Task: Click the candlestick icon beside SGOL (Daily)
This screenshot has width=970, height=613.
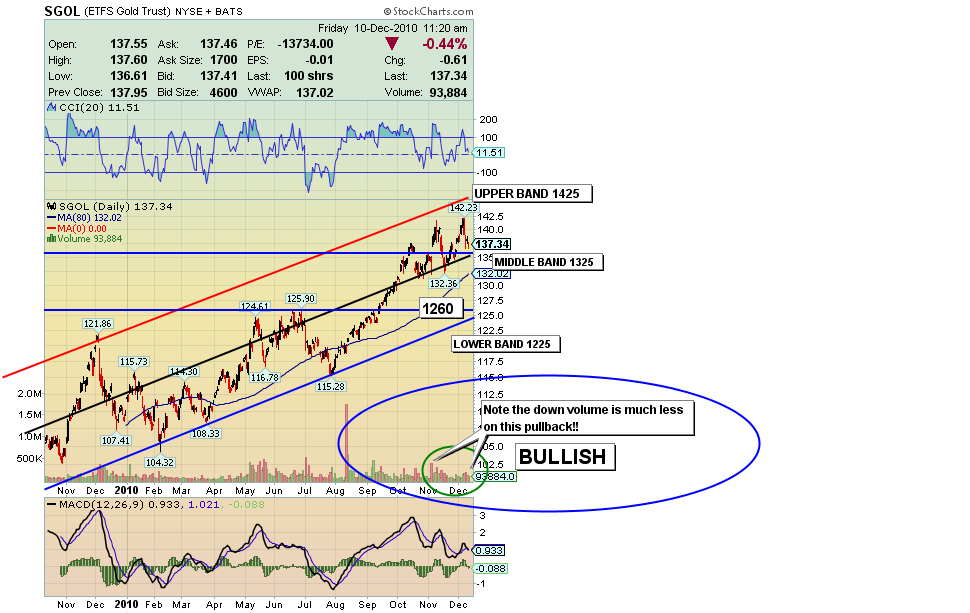Action: click(52, 207)
